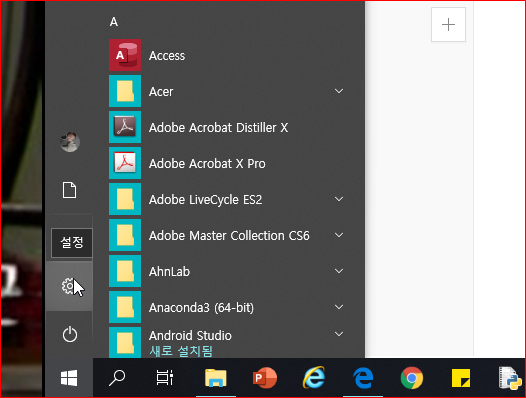Open the Settings gear icon
Viewport: 526px width, 398px height.
68,286
